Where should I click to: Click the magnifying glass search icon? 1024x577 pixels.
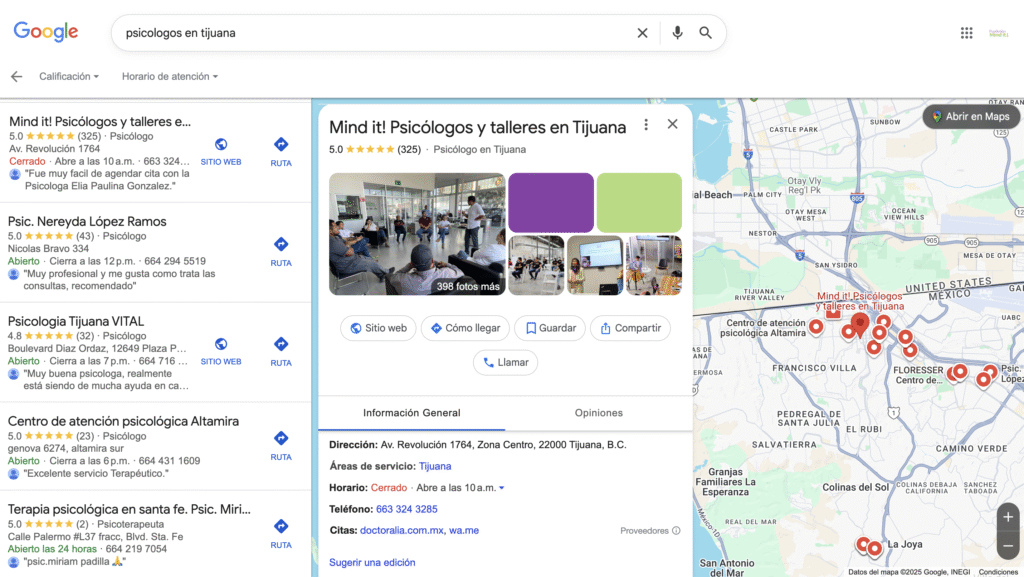(706, 33)
